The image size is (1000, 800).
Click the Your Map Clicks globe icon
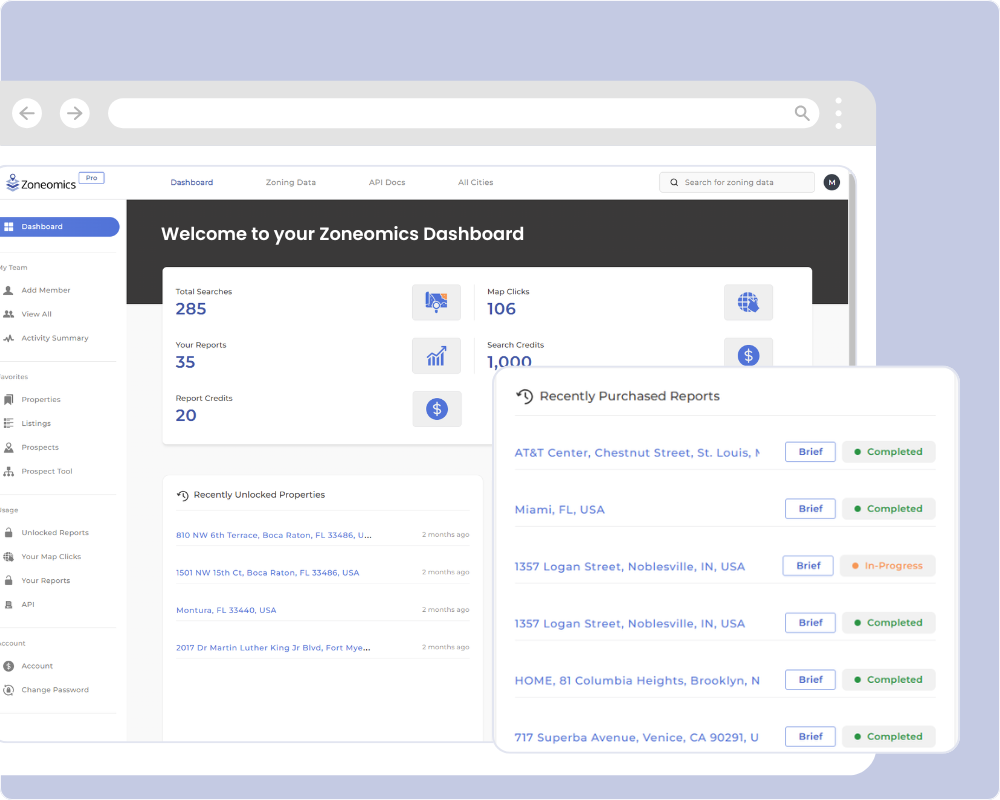point(8,556)
